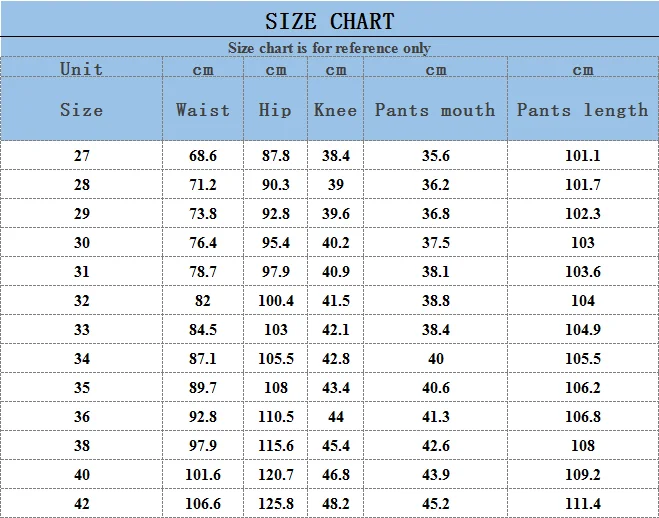Click the SIZE CHART title
Screen dimensions: 659x518
tap(329, 21)
